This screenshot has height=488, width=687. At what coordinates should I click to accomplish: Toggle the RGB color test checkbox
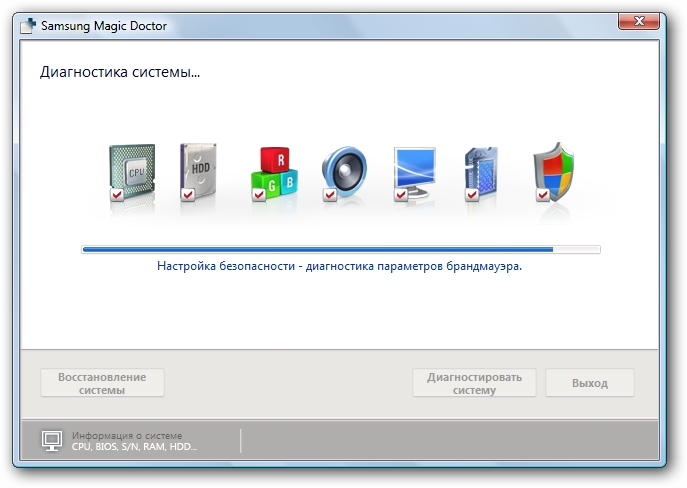pyautogui.click(x=259, y=194)
